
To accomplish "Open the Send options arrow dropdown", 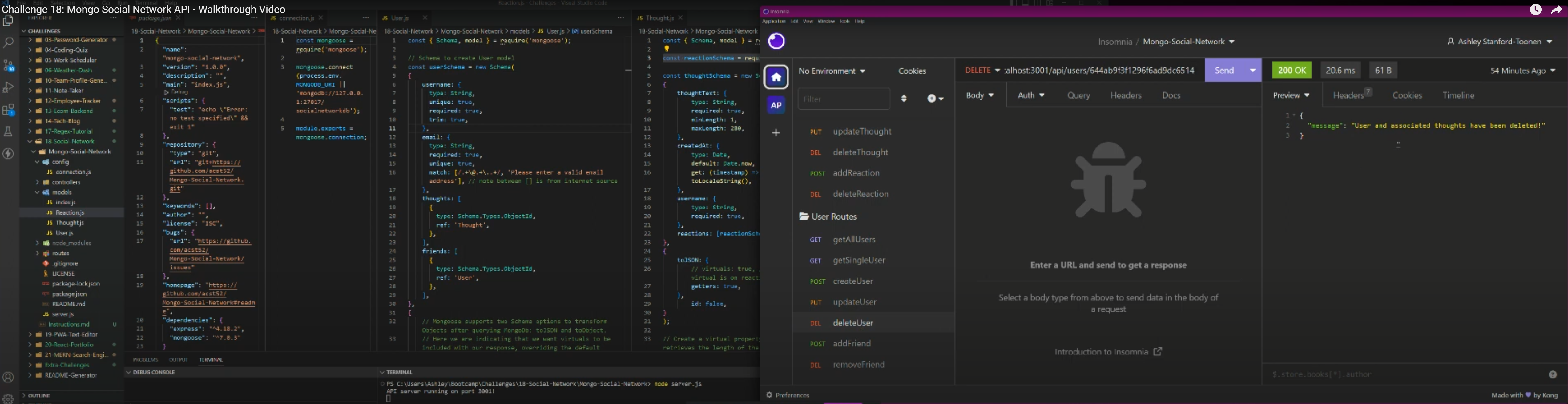I will 1253,71.
